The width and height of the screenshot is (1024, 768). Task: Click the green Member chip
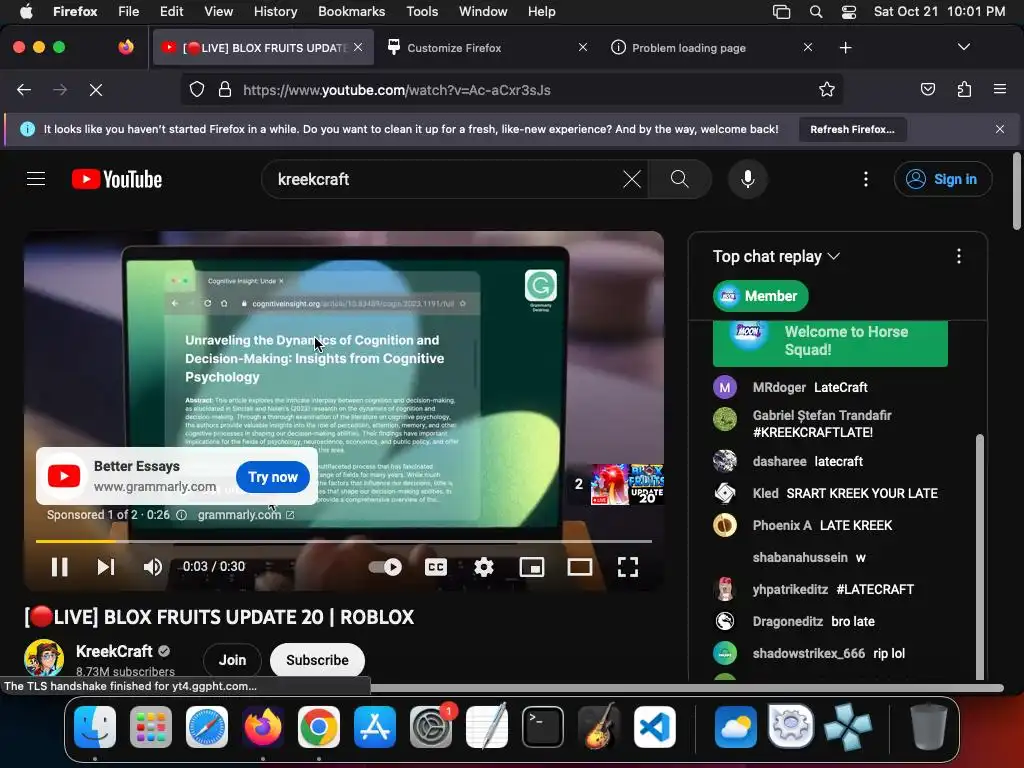[x=761, y=296]
